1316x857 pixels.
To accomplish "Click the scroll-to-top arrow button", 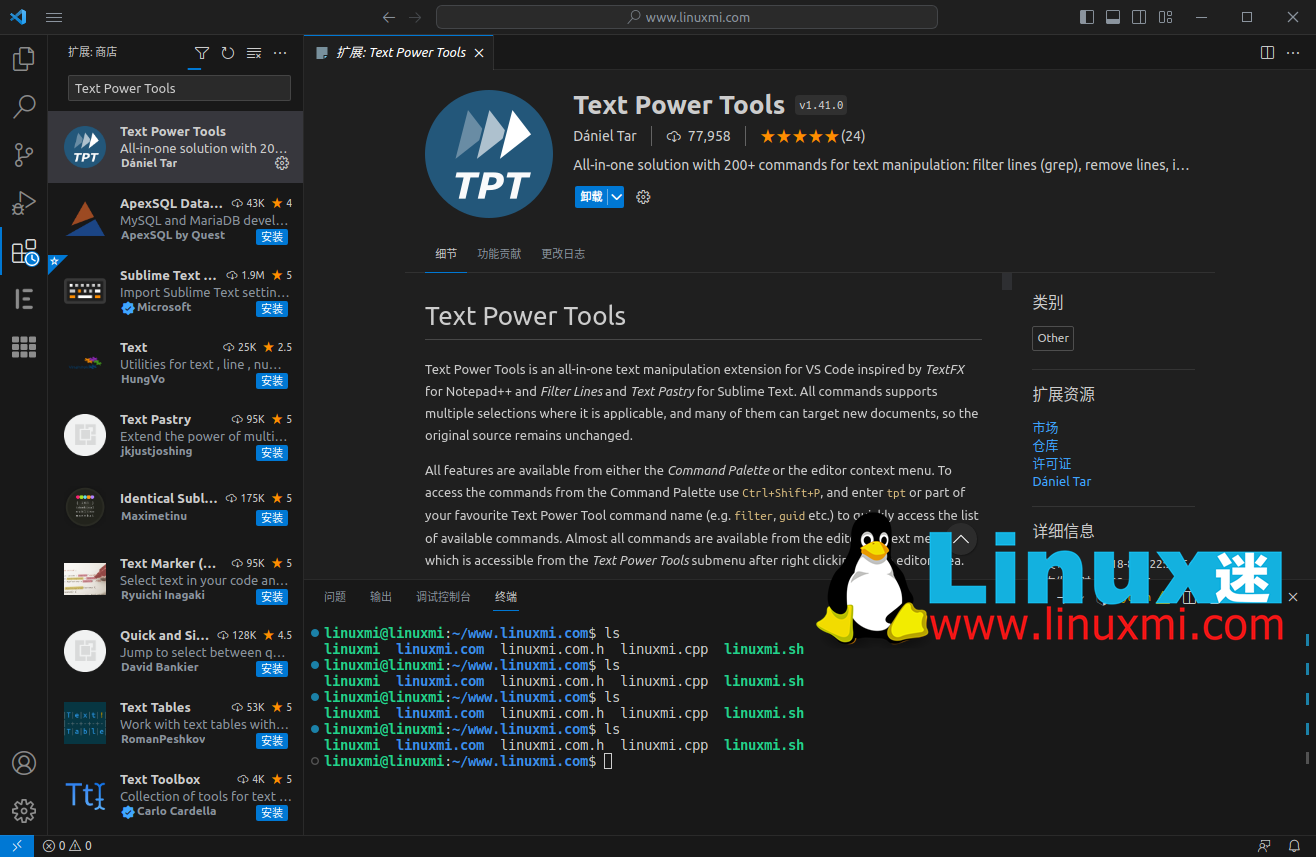I will click(x=961, y=541).
